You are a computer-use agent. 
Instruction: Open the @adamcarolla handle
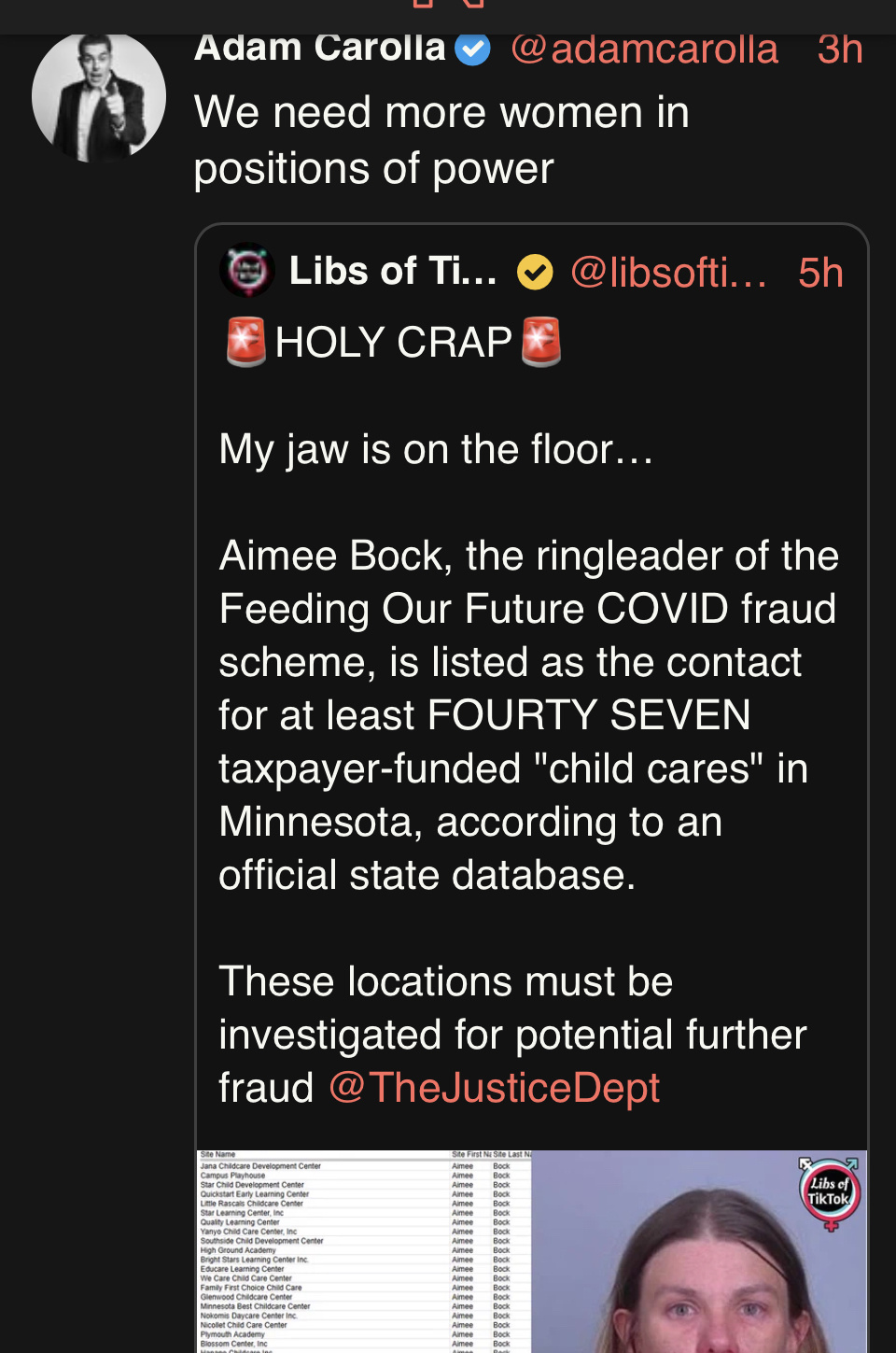coord(644,49)
